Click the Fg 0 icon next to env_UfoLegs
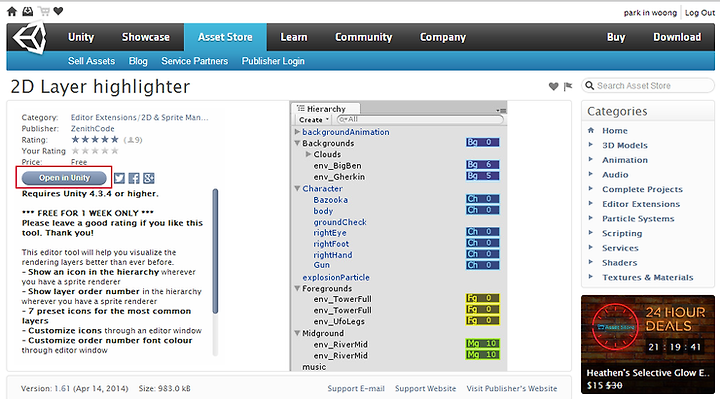 click(483, 320)
